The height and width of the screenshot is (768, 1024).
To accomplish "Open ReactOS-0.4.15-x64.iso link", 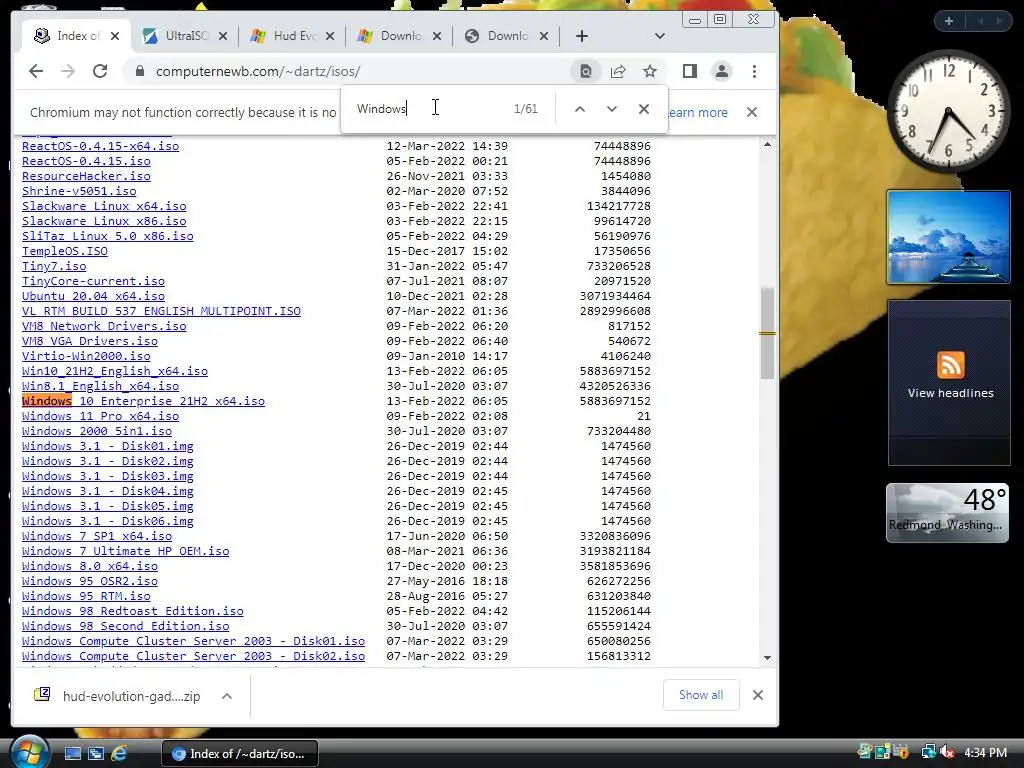I will pyautogui.click(x=100, y=146).
